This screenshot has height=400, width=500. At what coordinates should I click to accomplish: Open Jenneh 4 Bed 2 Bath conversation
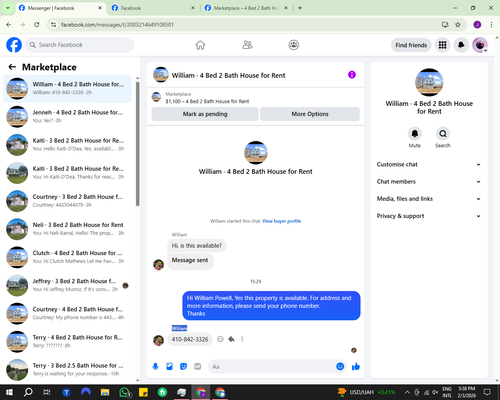pos(67,117)
